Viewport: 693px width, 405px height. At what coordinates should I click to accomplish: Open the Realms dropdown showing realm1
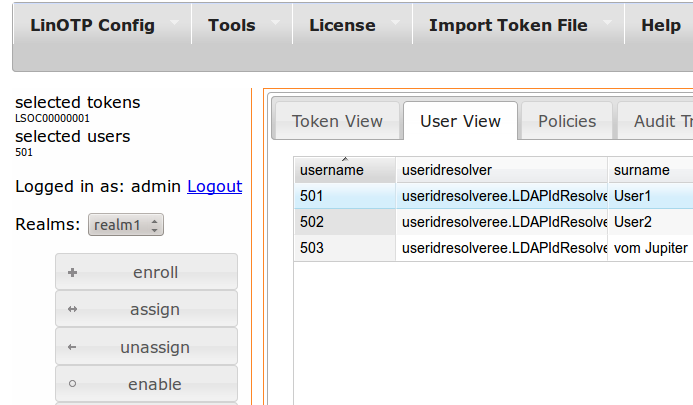[126, 225]
